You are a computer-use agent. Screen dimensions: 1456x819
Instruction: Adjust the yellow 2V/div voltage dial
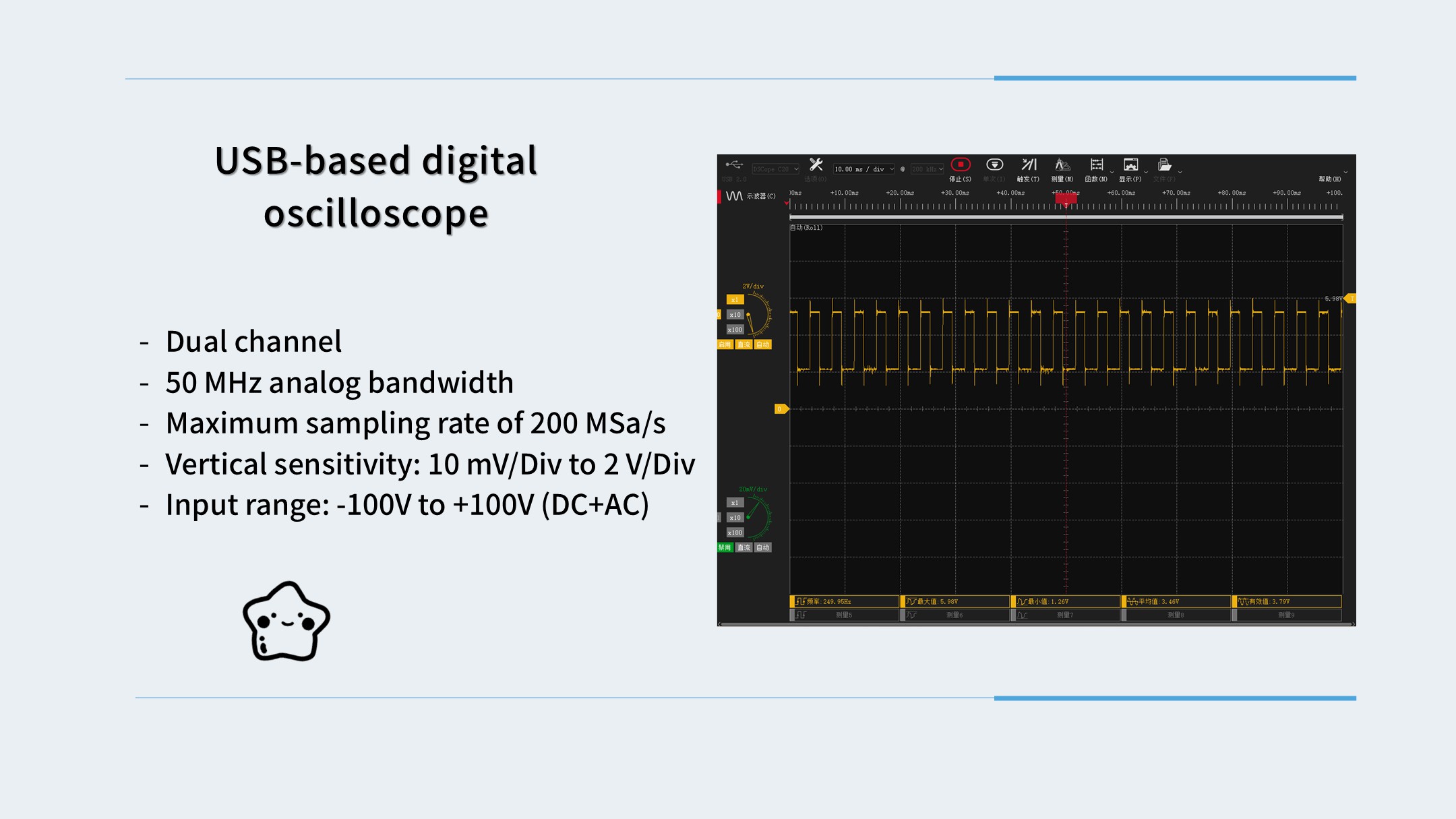point(759,314)
